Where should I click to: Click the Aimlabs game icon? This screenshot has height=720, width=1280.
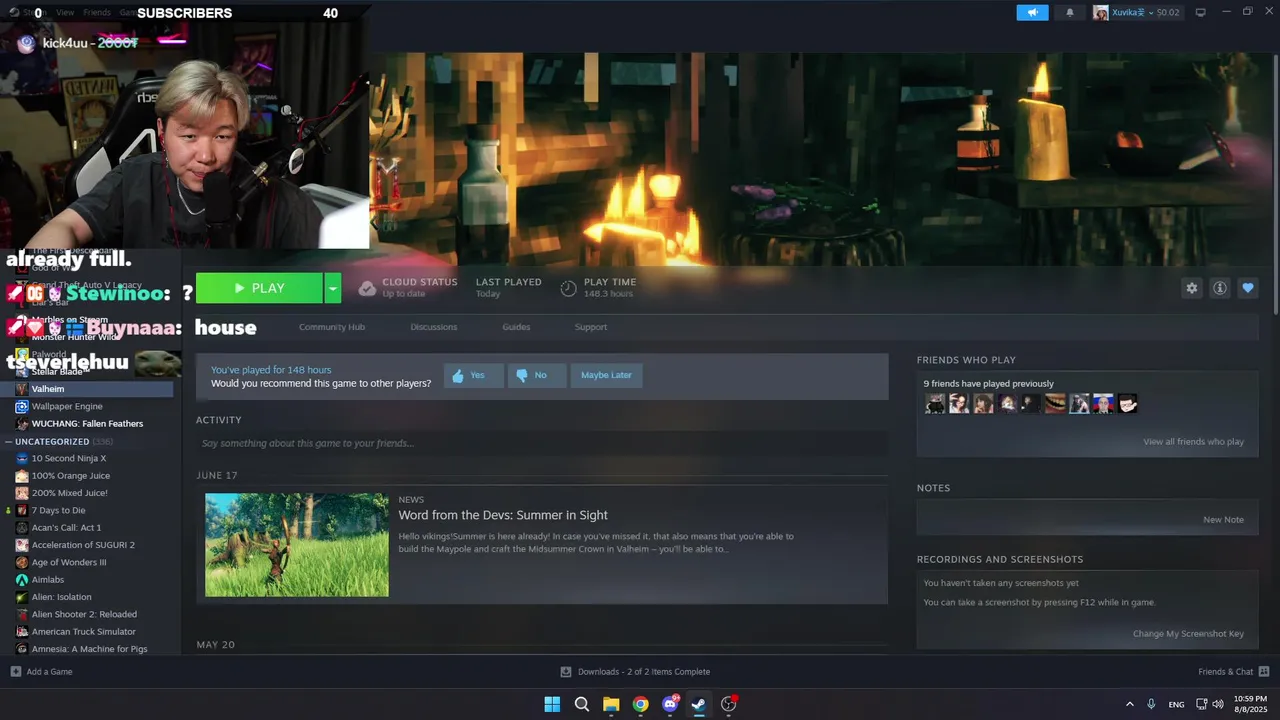tap(22, 579)
